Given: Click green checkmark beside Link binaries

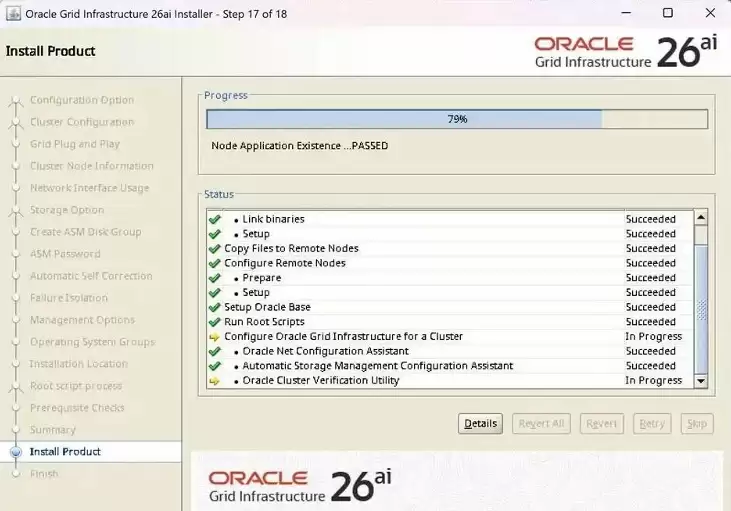Looking at the screenshot, I should (x=214, y=219).
